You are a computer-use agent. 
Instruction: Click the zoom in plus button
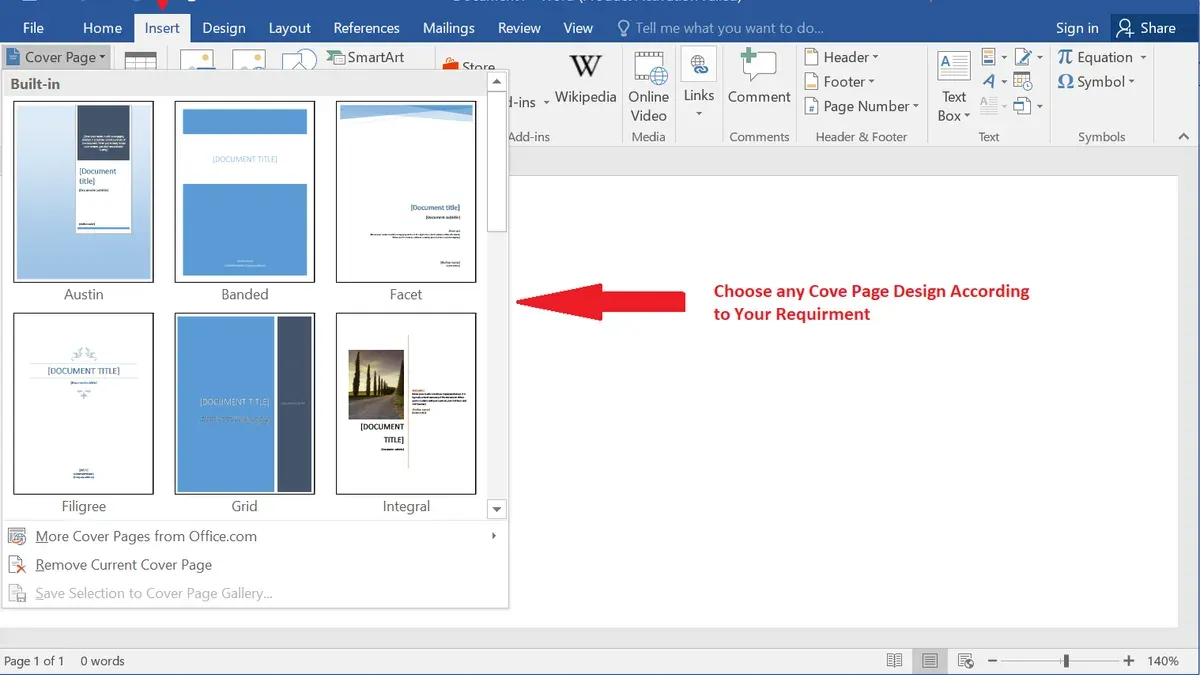tap(1129, 661)
